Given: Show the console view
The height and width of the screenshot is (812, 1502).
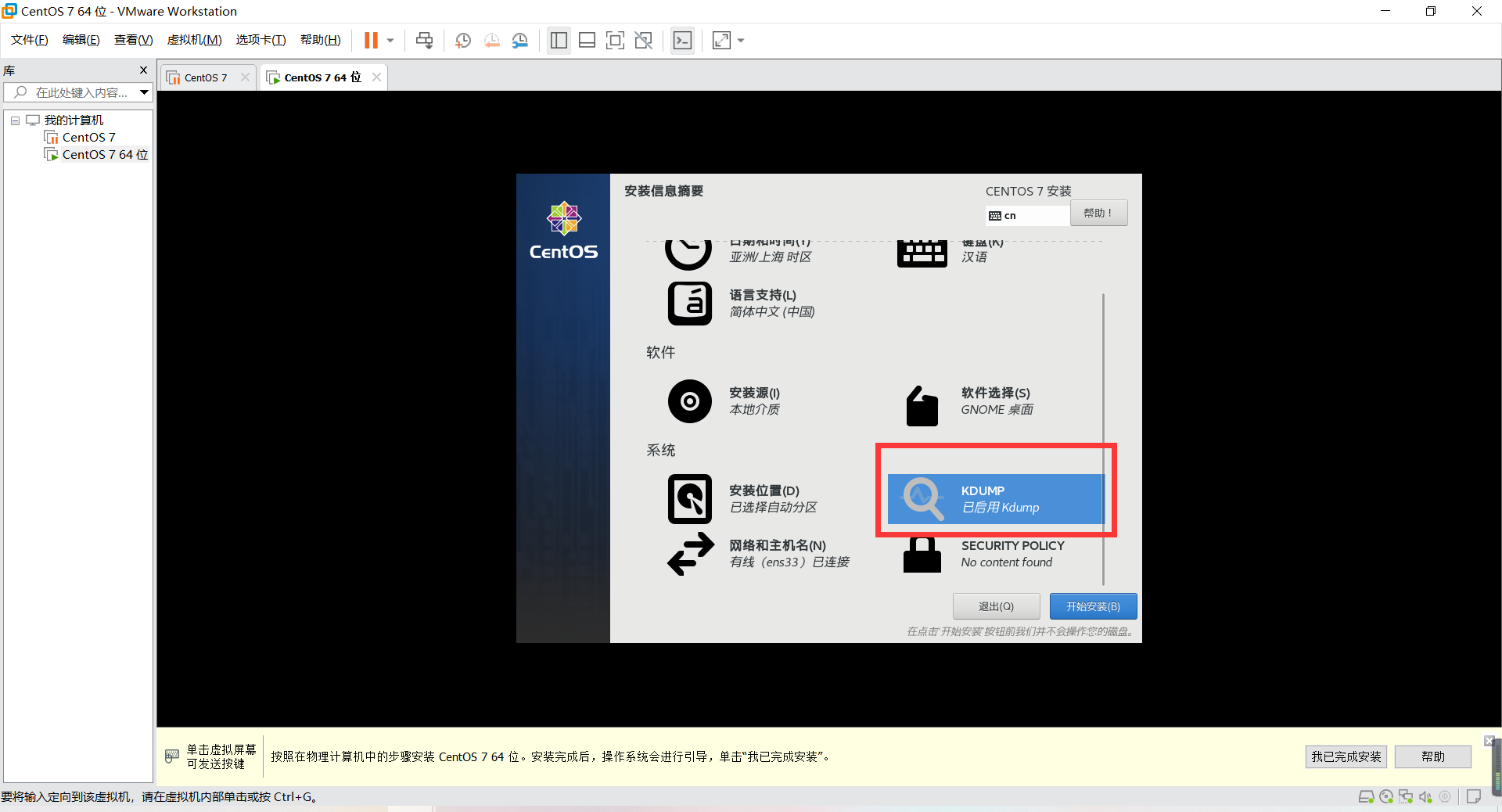Looking at the screenshot, I should [x=682, y=41].
